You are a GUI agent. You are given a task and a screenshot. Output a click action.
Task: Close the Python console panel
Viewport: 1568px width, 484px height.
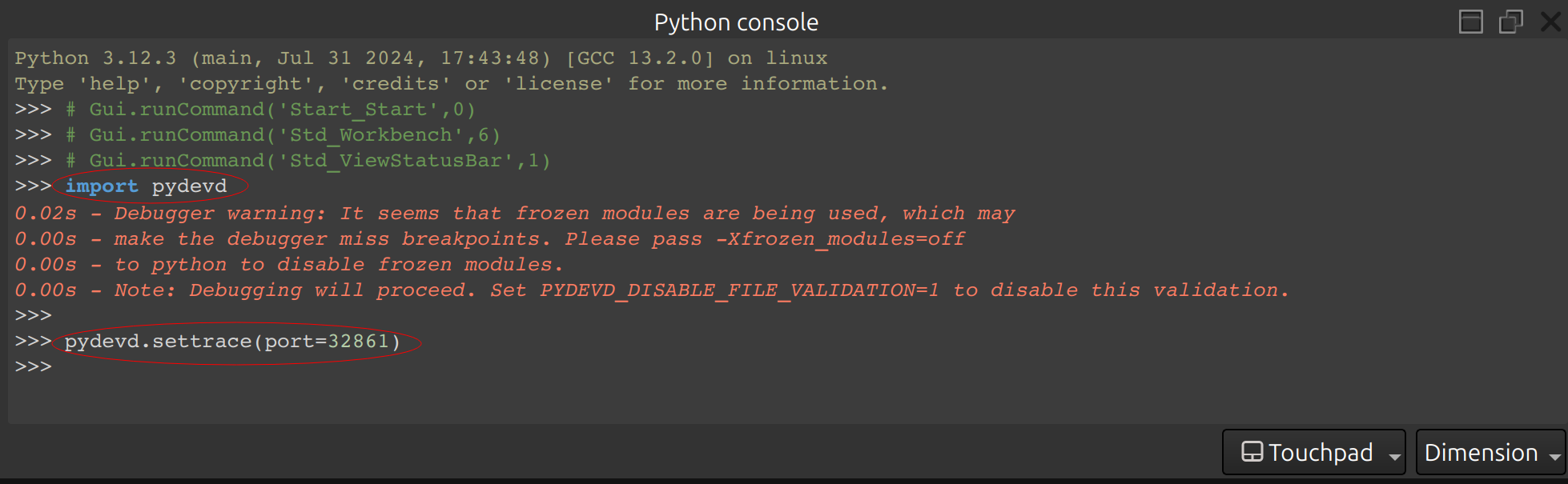(x=1550, y=22)
